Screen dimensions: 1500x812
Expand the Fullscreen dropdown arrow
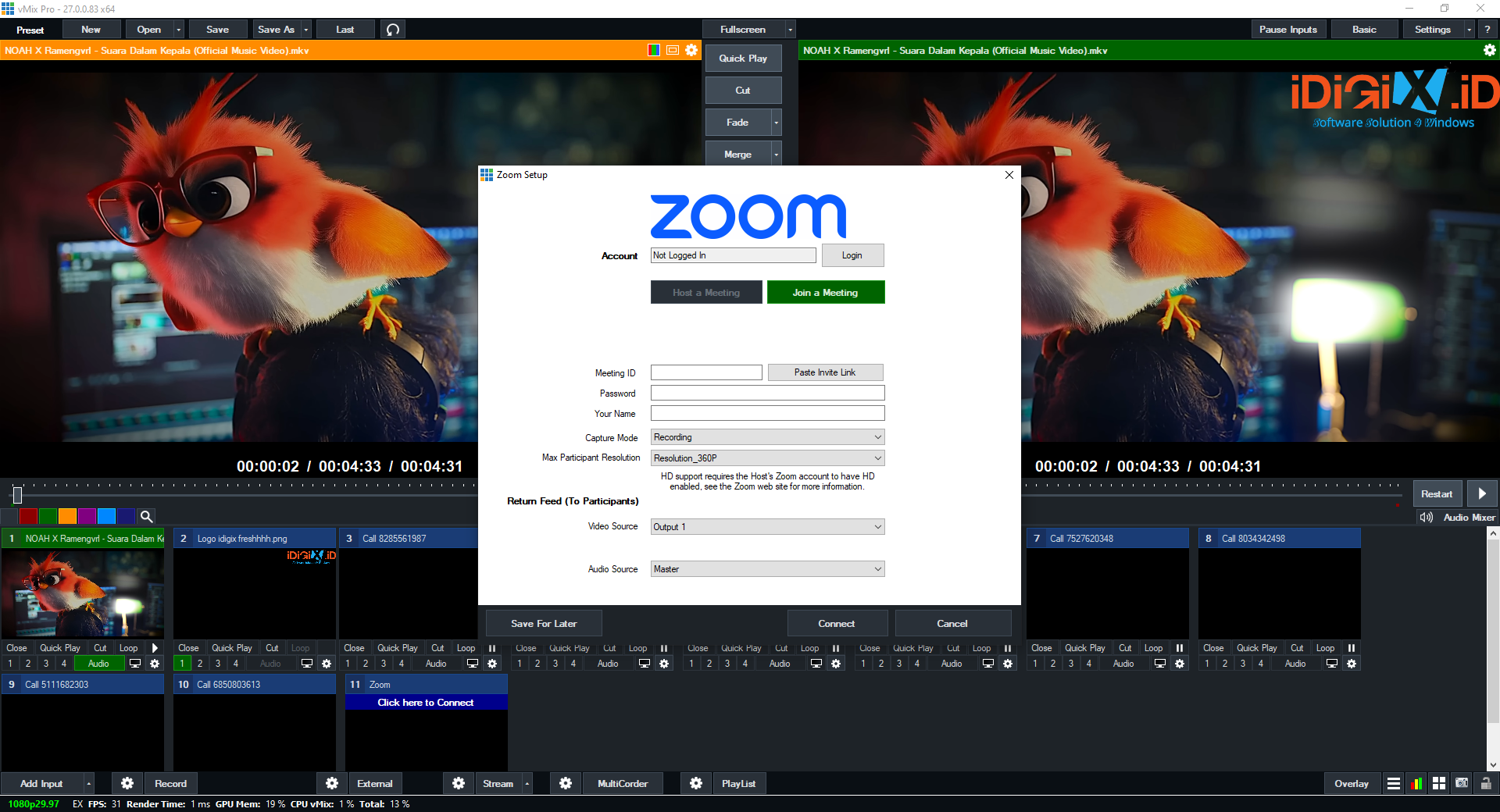coord(790,30)
